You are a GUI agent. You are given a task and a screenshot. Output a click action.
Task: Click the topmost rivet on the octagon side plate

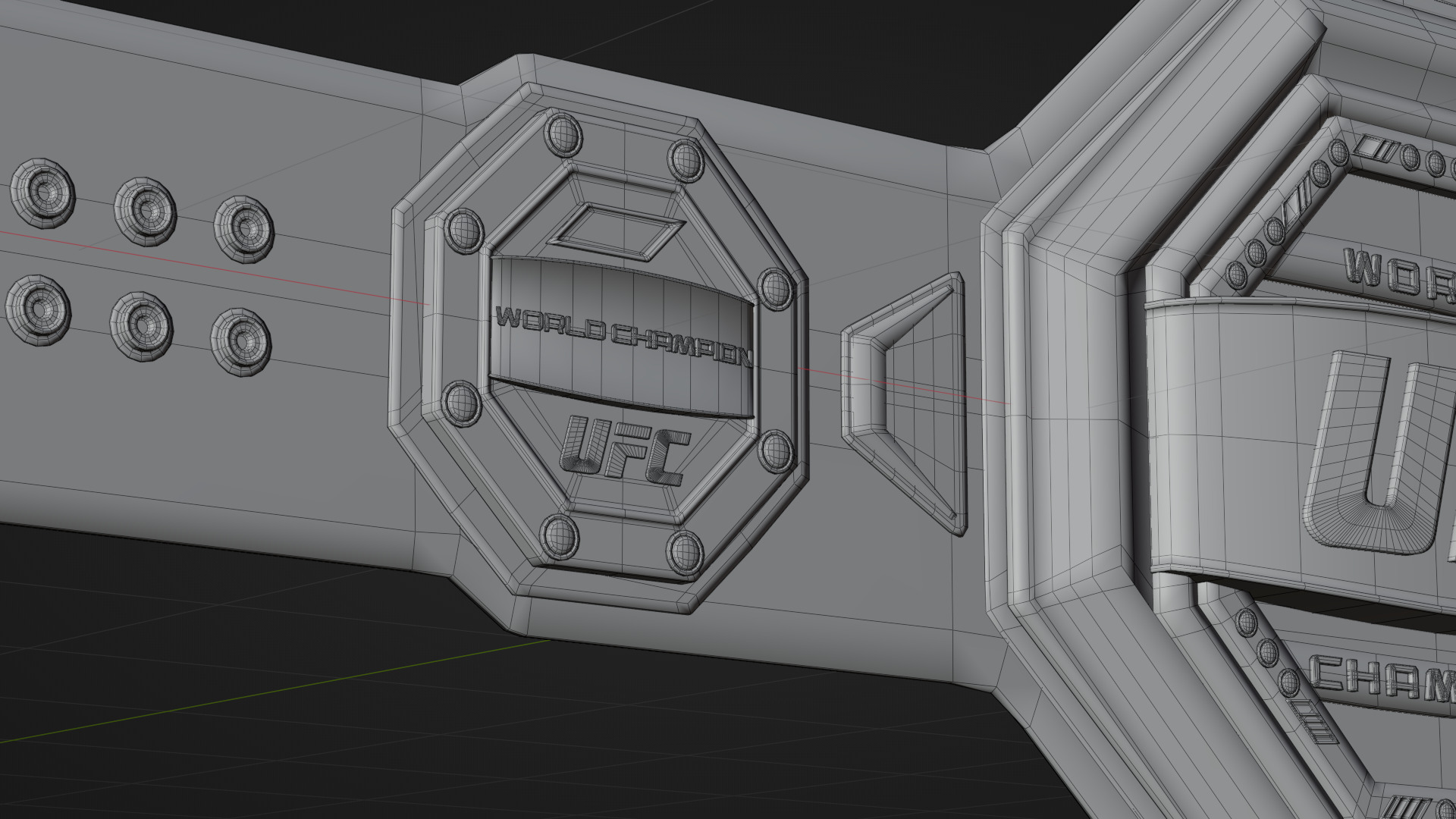(x=563, y=136)
